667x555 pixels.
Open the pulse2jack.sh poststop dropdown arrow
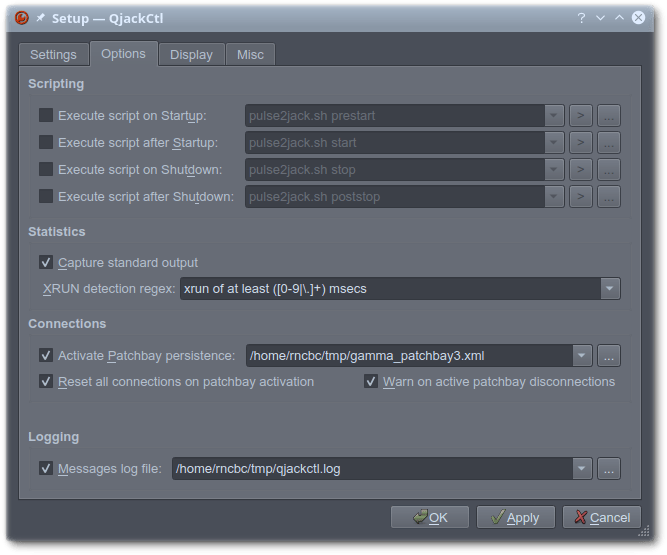click(x=554, y=196)
